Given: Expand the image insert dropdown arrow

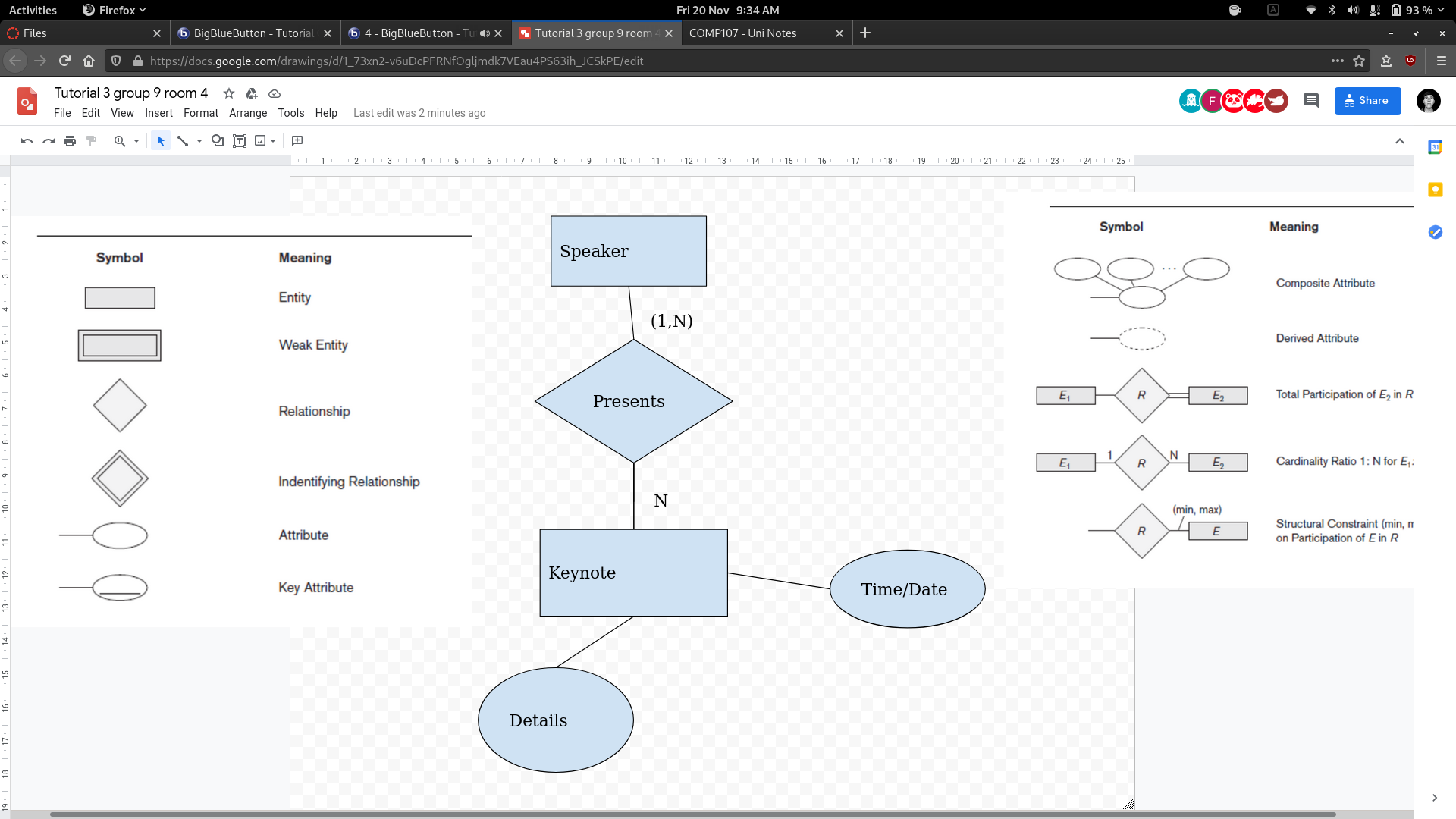Looking at the screenshot, I should (273, 141).
